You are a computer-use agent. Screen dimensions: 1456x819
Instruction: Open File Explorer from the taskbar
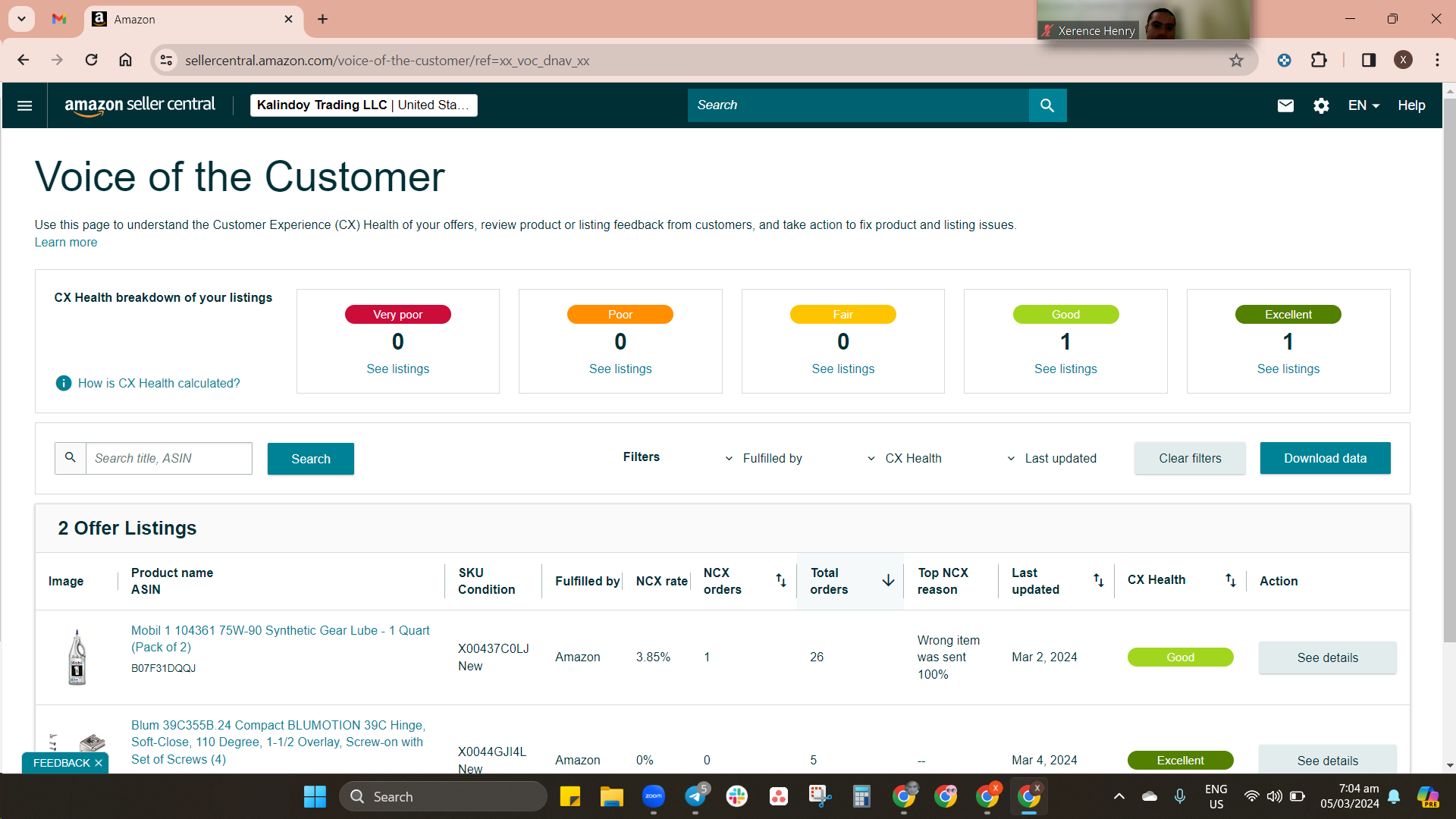click(x=611, y=796)
